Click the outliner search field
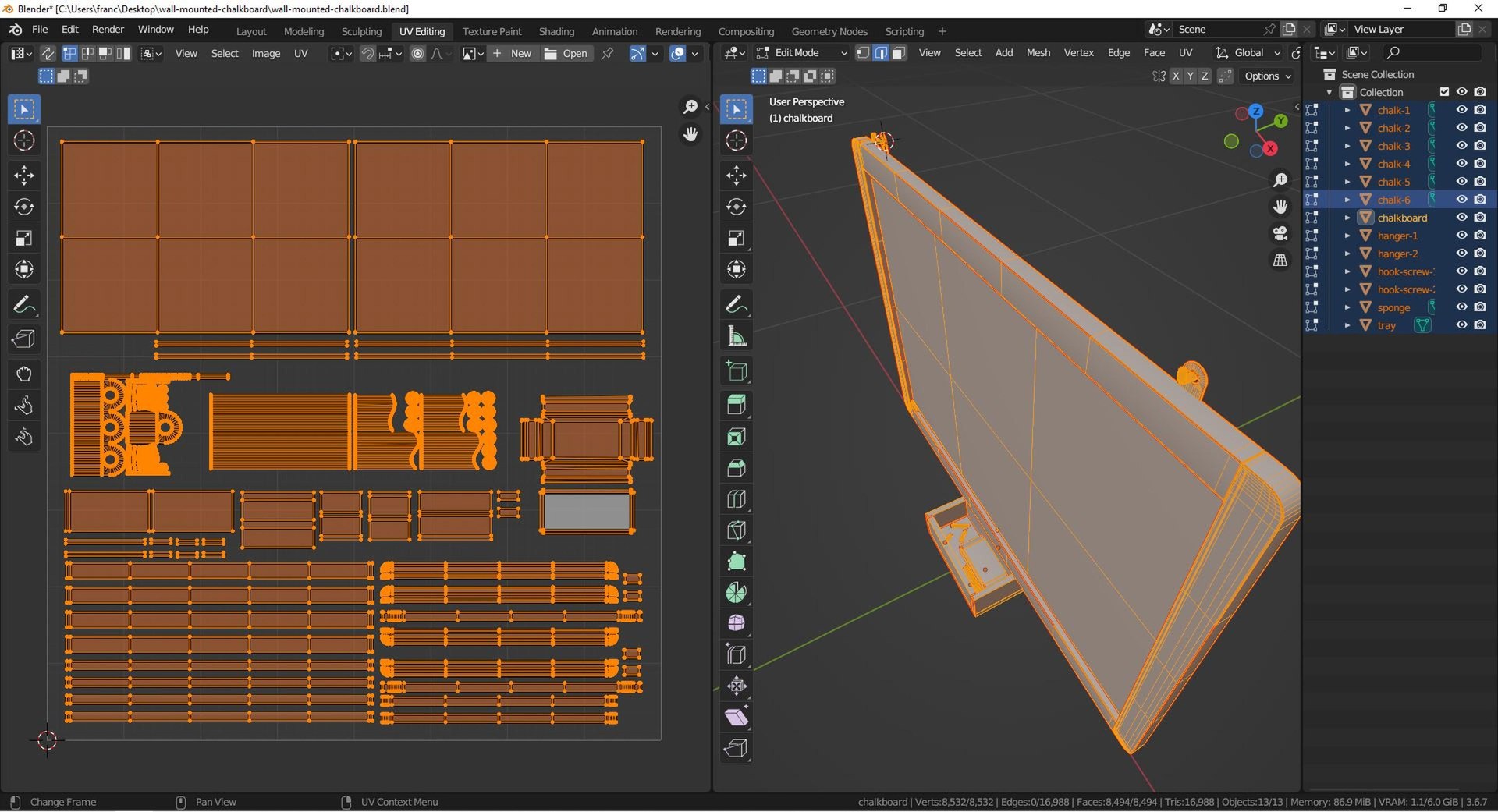This screenshot has width=1498, height=812. [x=1432, y=52]
